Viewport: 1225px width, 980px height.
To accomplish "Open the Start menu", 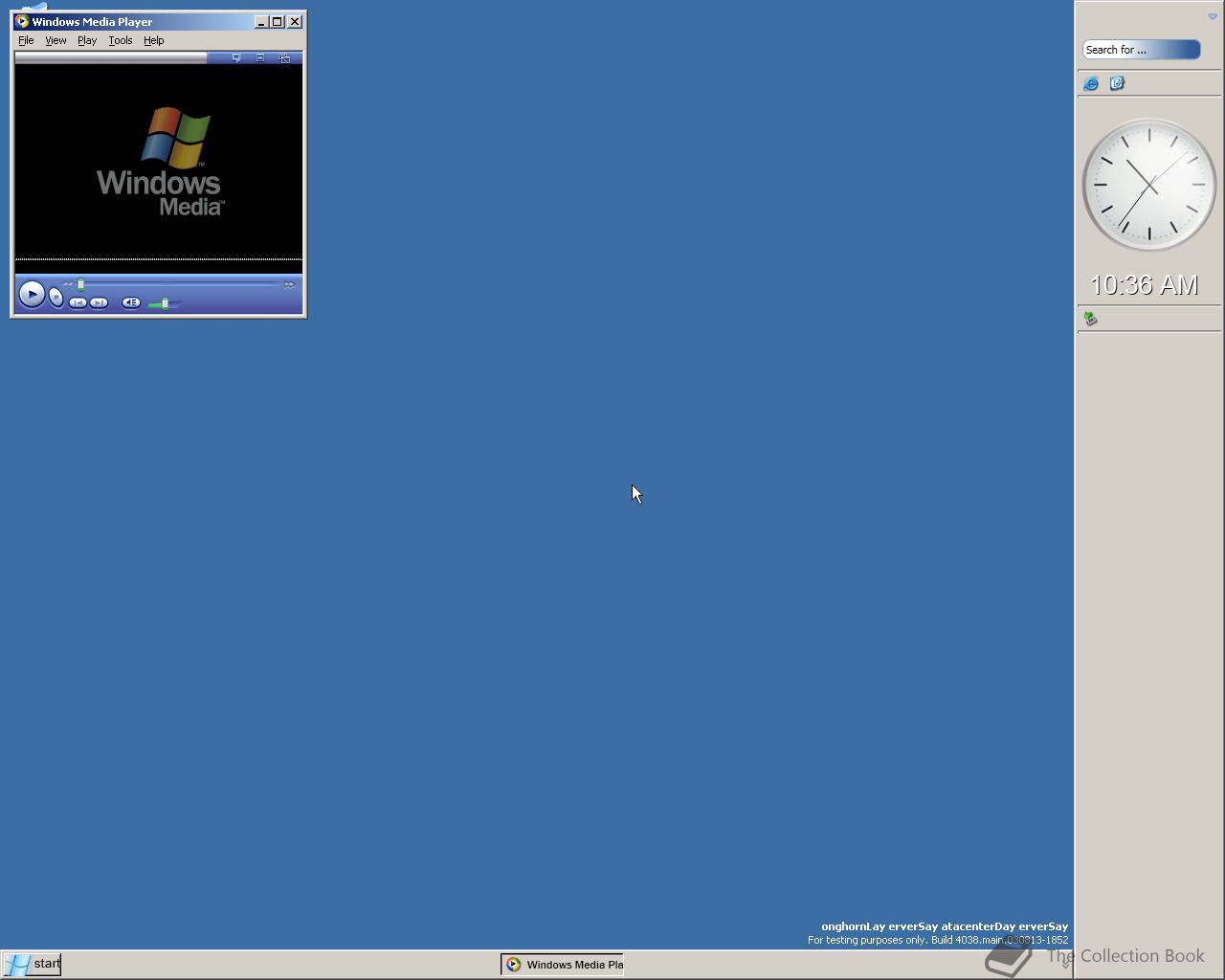I will [x=33, y=964].
